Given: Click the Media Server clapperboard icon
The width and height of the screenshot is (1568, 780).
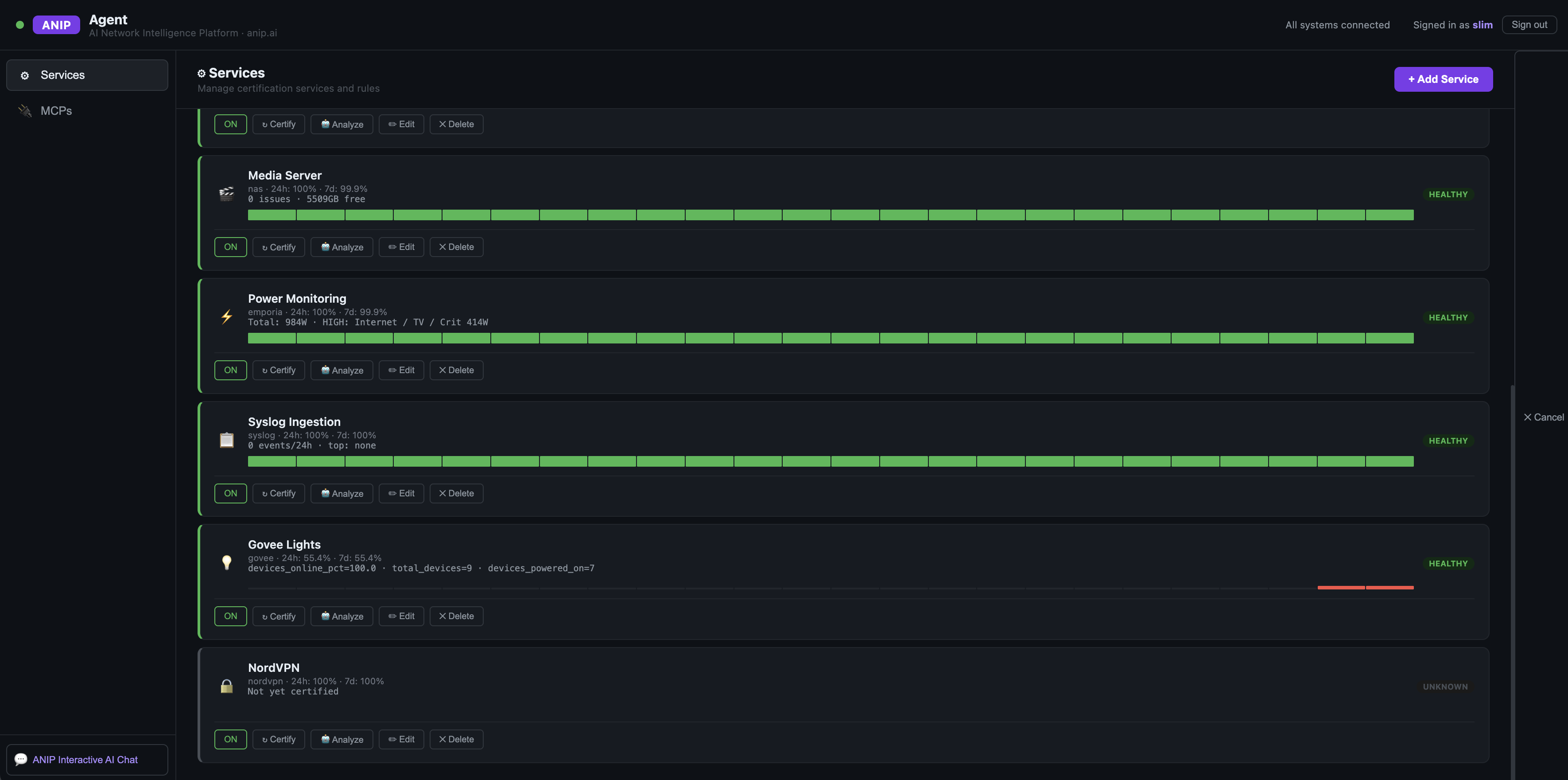Looking at the screenshot, I should pos(226,194).
